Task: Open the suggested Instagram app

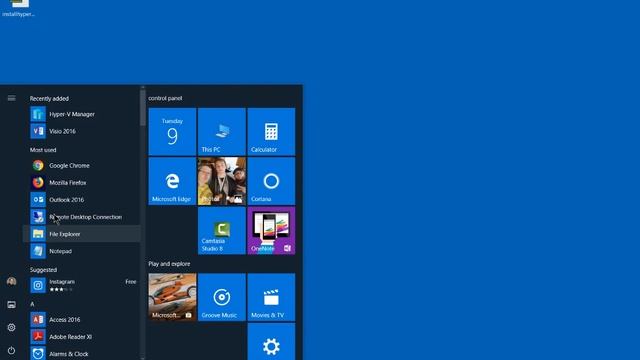Action: 82,285
